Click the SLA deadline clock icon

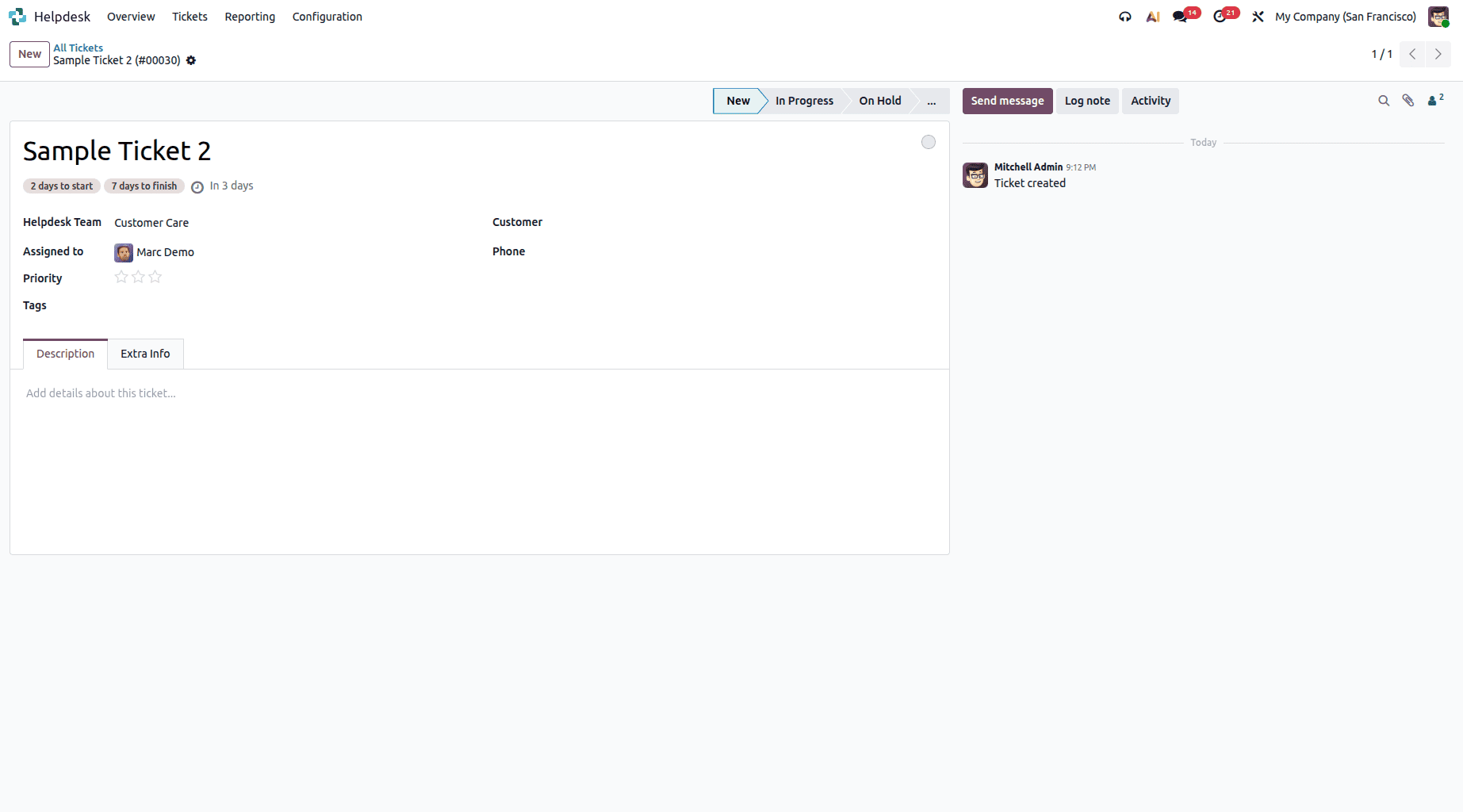[197, 187]
